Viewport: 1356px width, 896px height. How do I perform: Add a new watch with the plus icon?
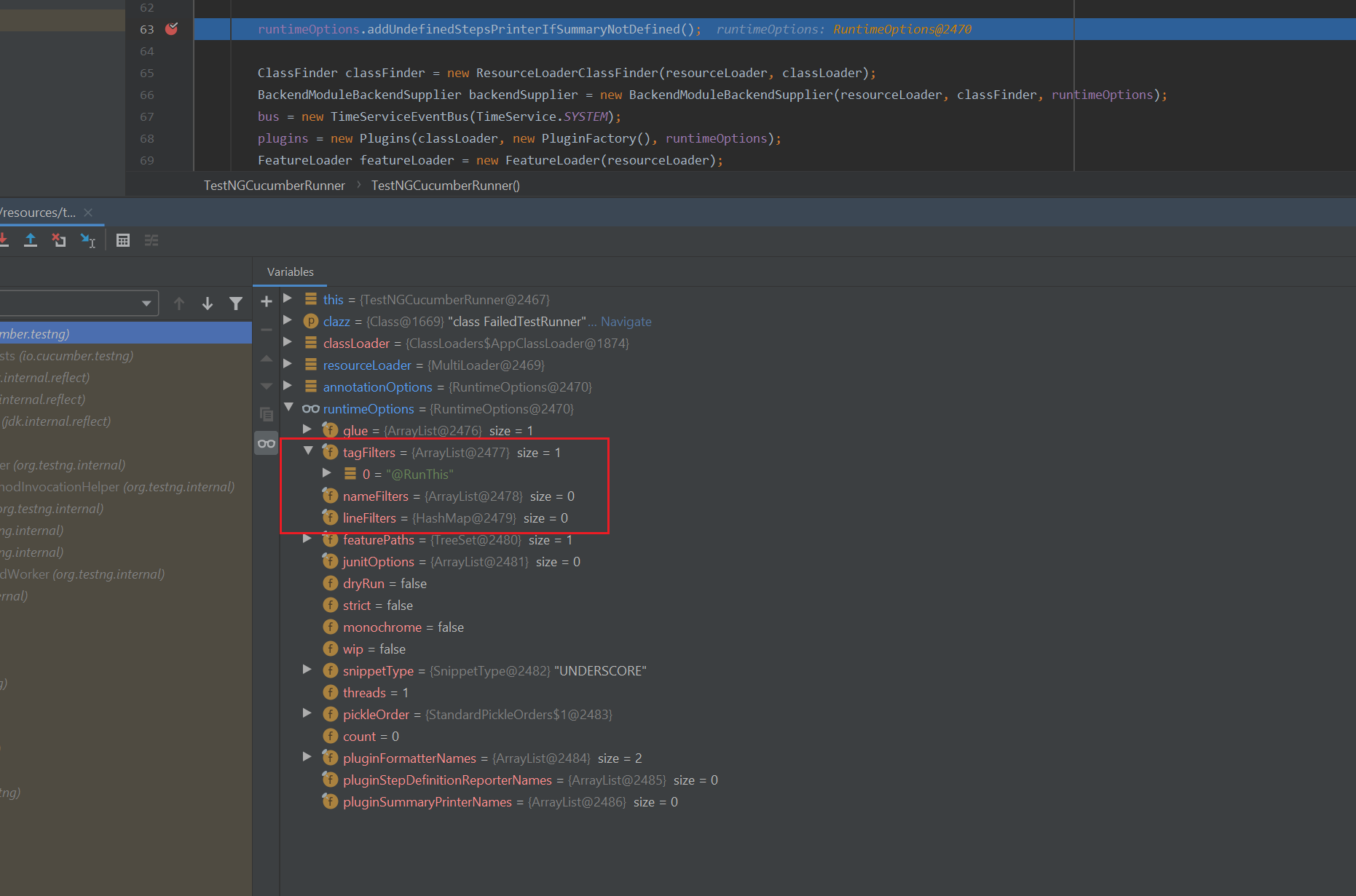(266, 301)
